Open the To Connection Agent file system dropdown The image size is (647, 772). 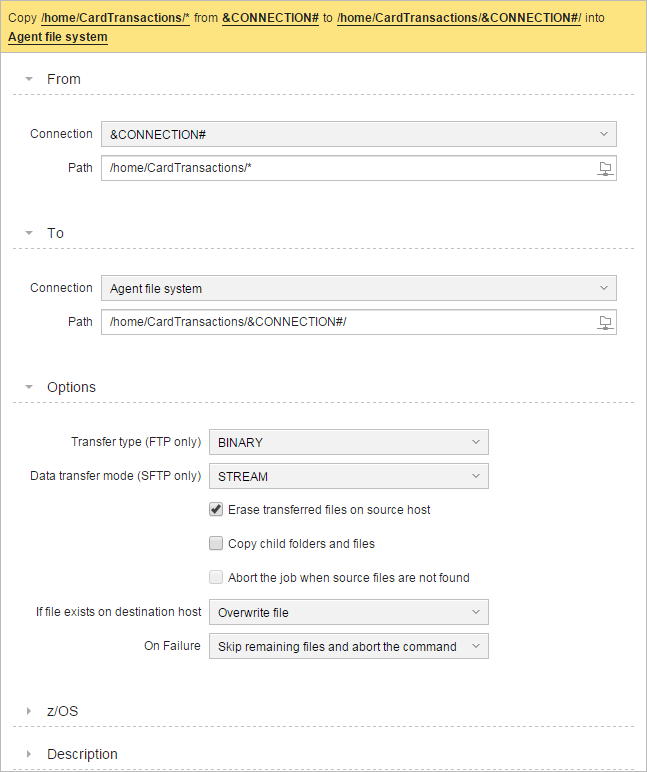[x=358, y=288]
